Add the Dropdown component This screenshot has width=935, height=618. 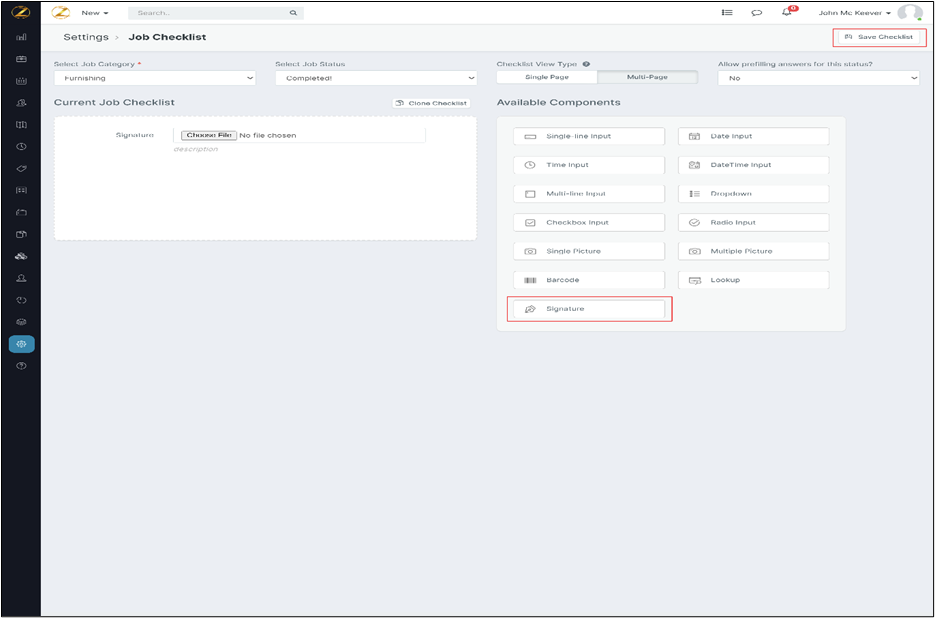pos(754,194)
